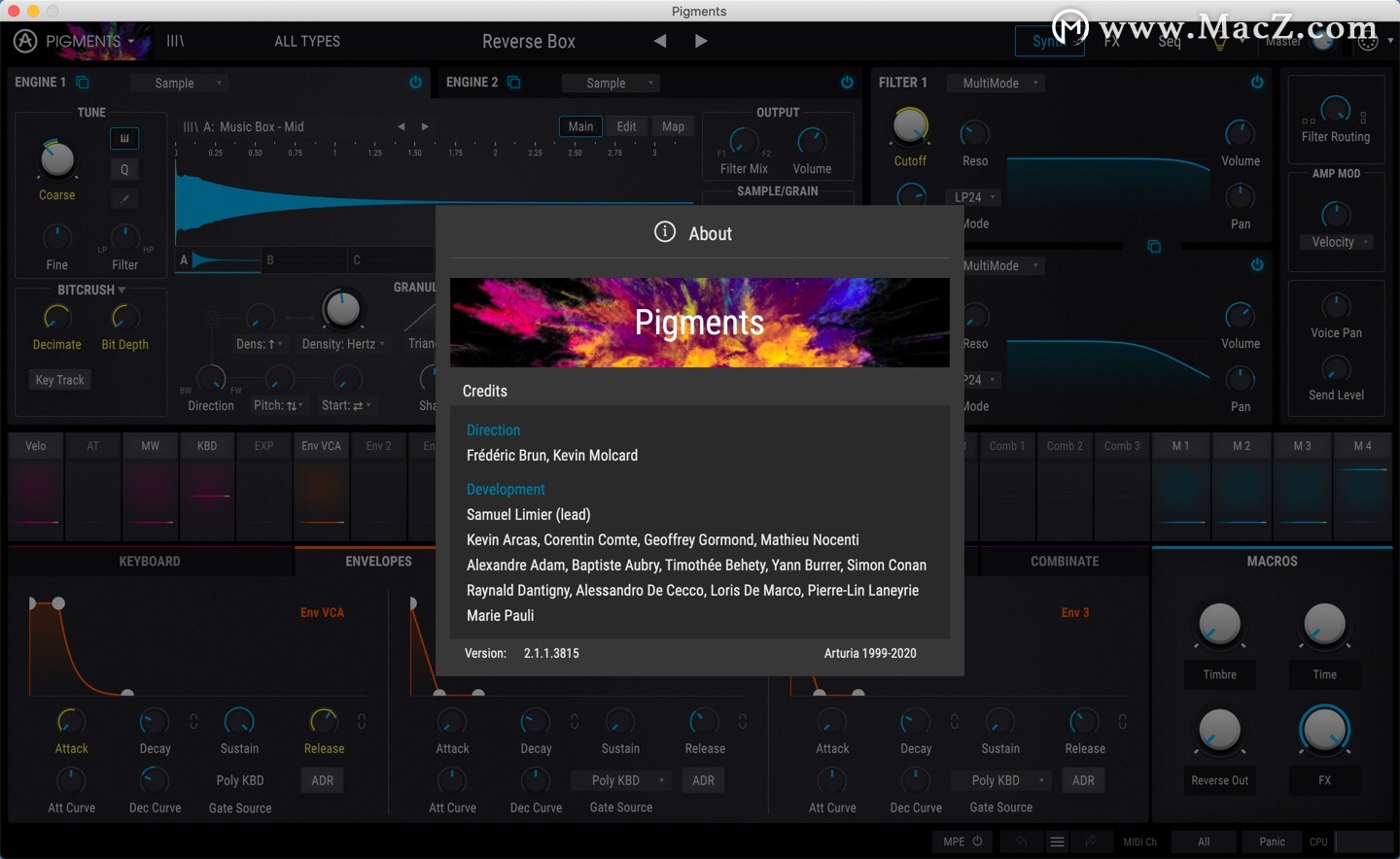Switch to the Synth tab

coord(1049,41)
